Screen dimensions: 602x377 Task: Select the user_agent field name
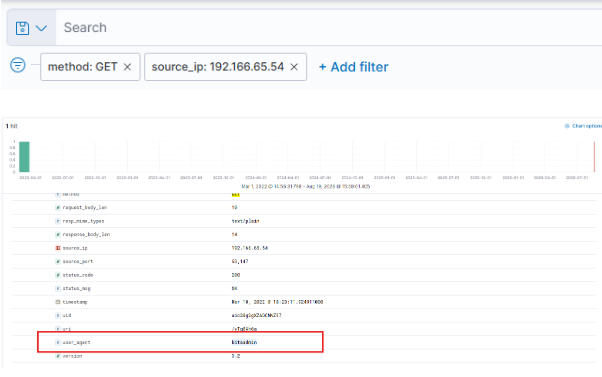click(x=76, y=342)
